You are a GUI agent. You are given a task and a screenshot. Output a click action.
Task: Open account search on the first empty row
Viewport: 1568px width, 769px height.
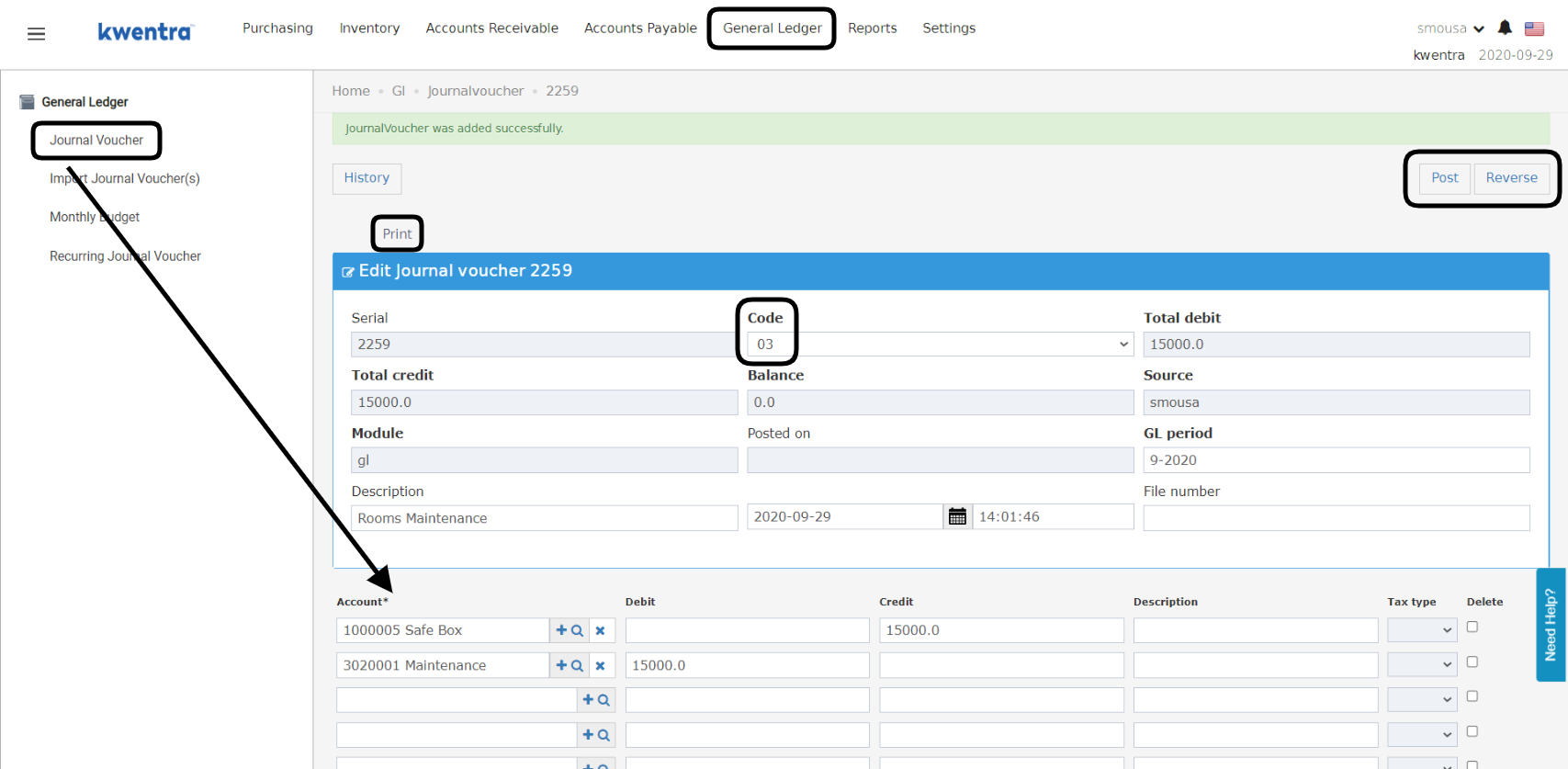[x=604, y=700]
